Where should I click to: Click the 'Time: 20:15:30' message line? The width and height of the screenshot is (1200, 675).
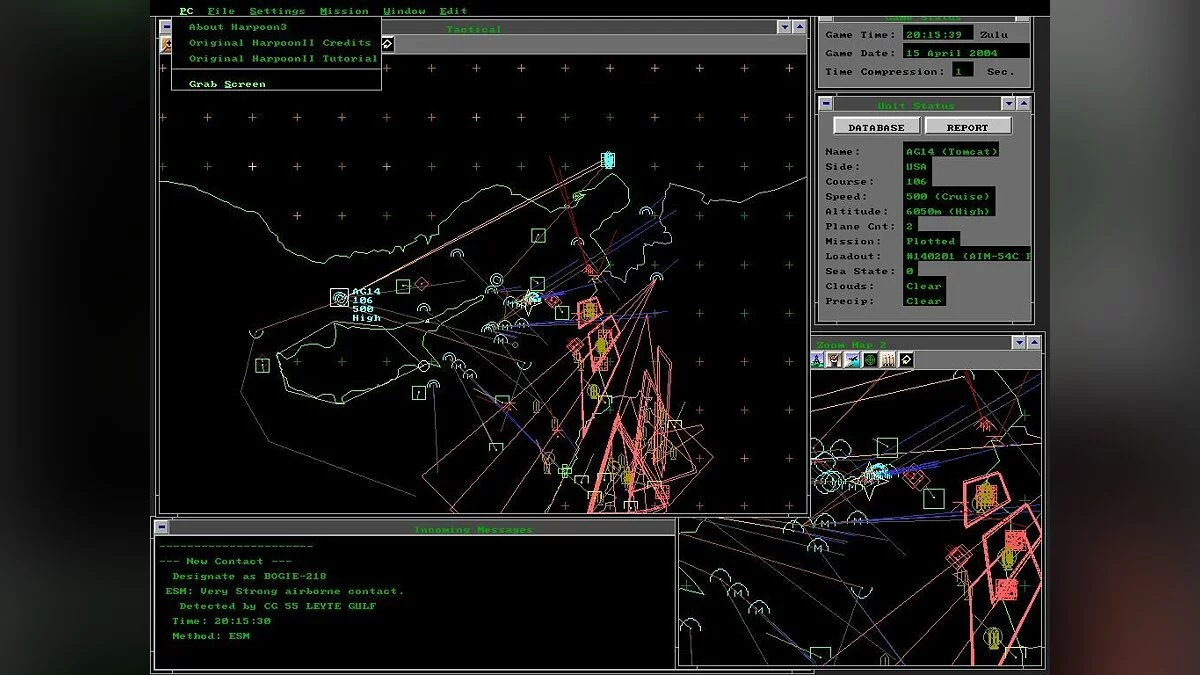click(x=222, y=621)
